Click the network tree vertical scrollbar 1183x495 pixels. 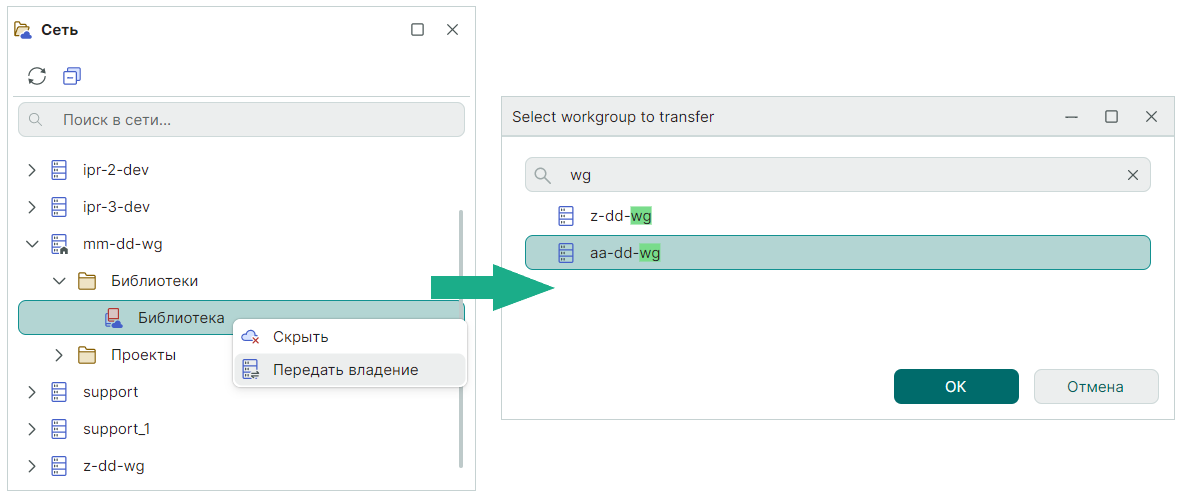460,338
